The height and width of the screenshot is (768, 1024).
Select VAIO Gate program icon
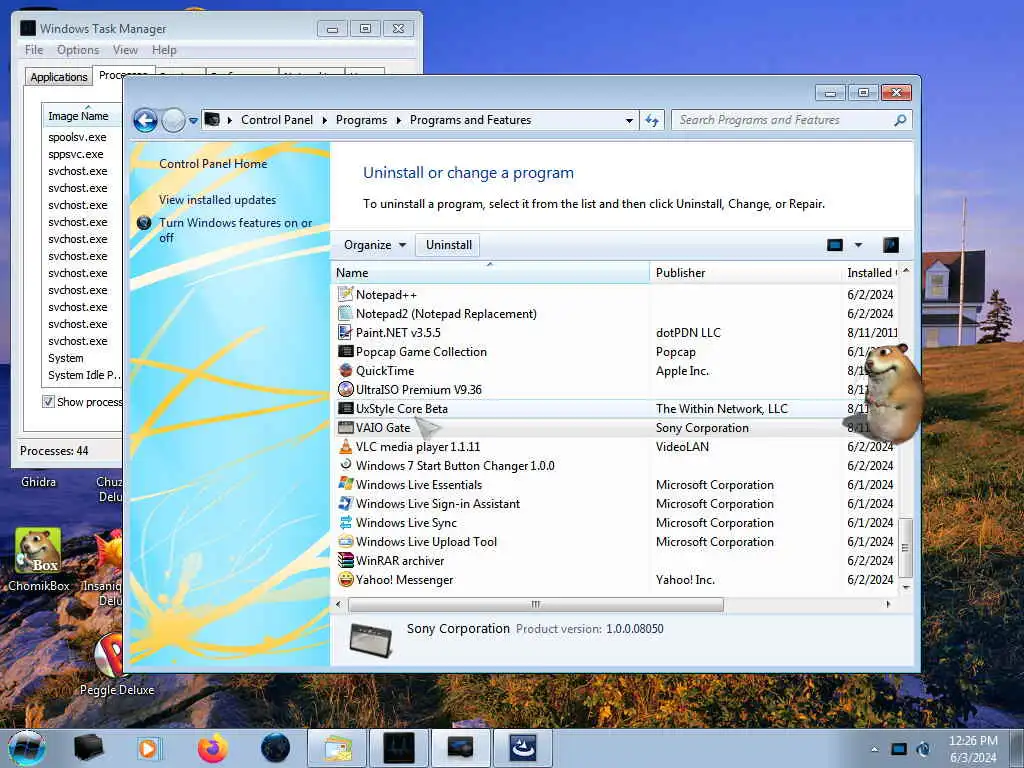(x=345, y=428)
